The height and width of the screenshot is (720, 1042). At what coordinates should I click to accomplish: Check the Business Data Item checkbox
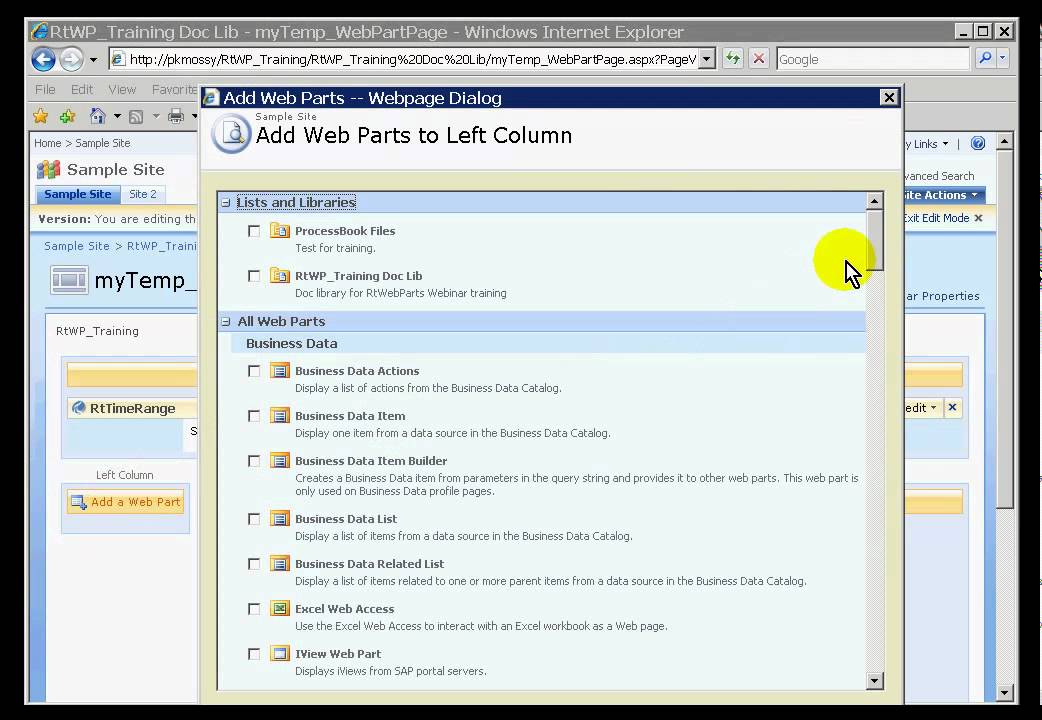(254, 416)
